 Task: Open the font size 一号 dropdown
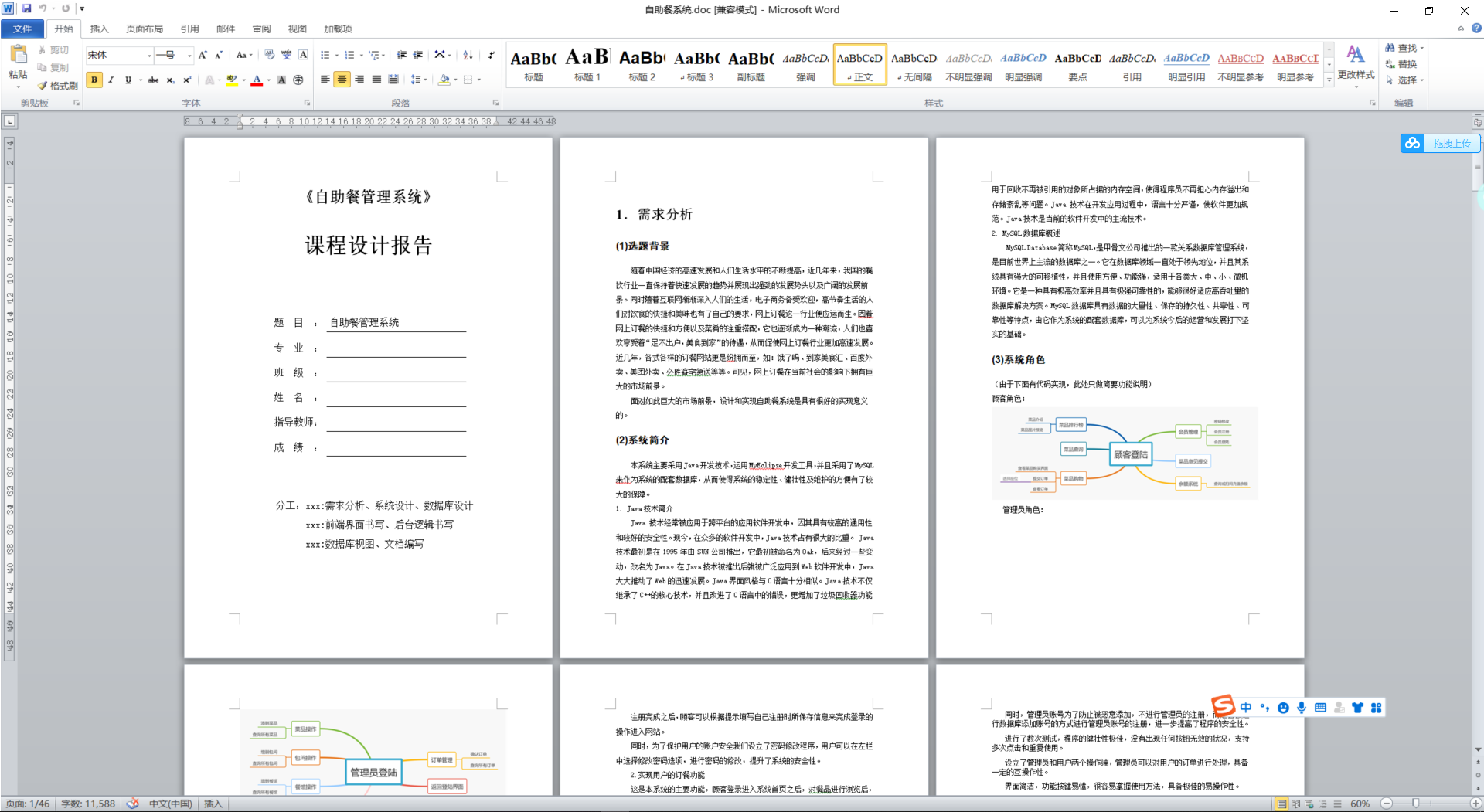[x=189, y=56]
